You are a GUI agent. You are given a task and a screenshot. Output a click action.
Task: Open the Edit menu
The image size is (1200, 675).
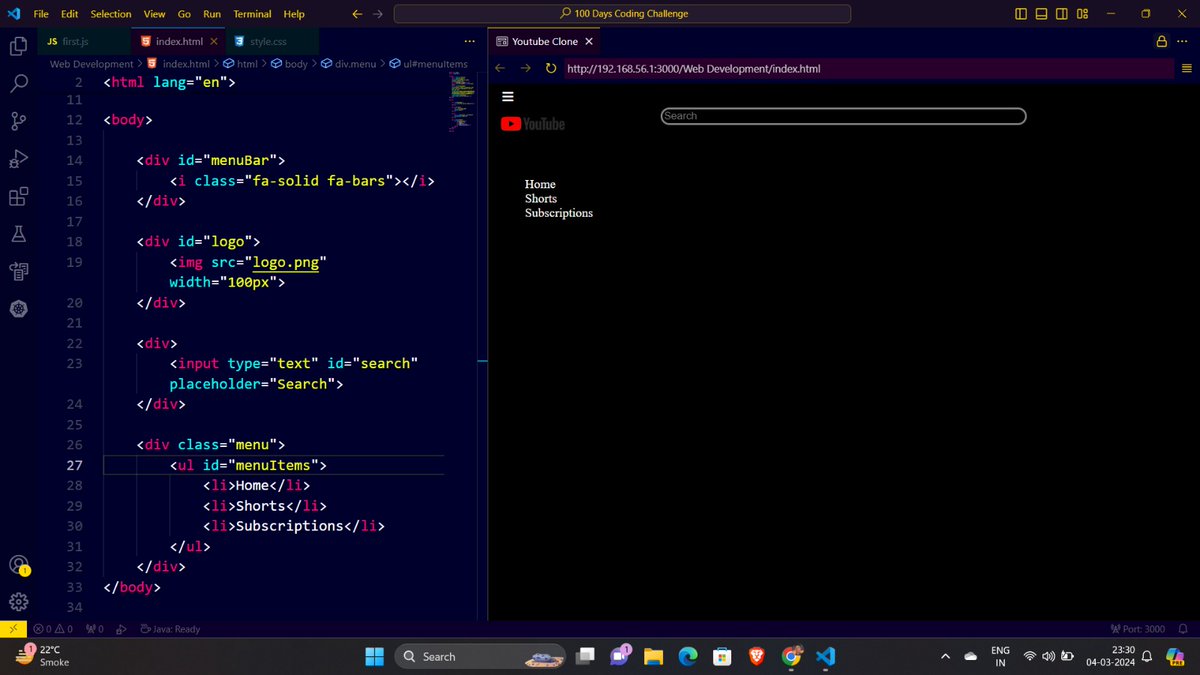(69, 14)
